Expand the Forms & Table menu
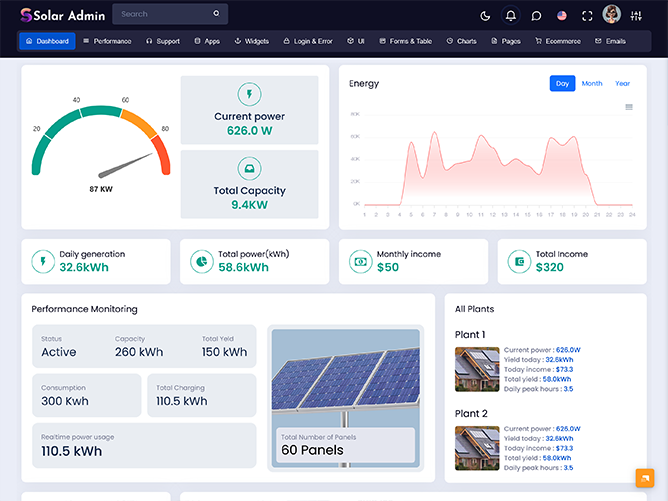668x501 pixels. pos(405,41)
